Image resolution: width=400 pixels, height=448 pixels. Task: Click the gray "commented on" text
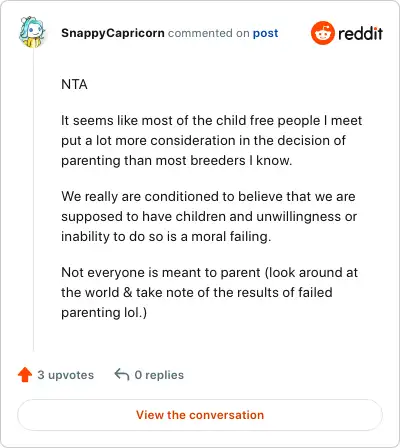point(209,33)
